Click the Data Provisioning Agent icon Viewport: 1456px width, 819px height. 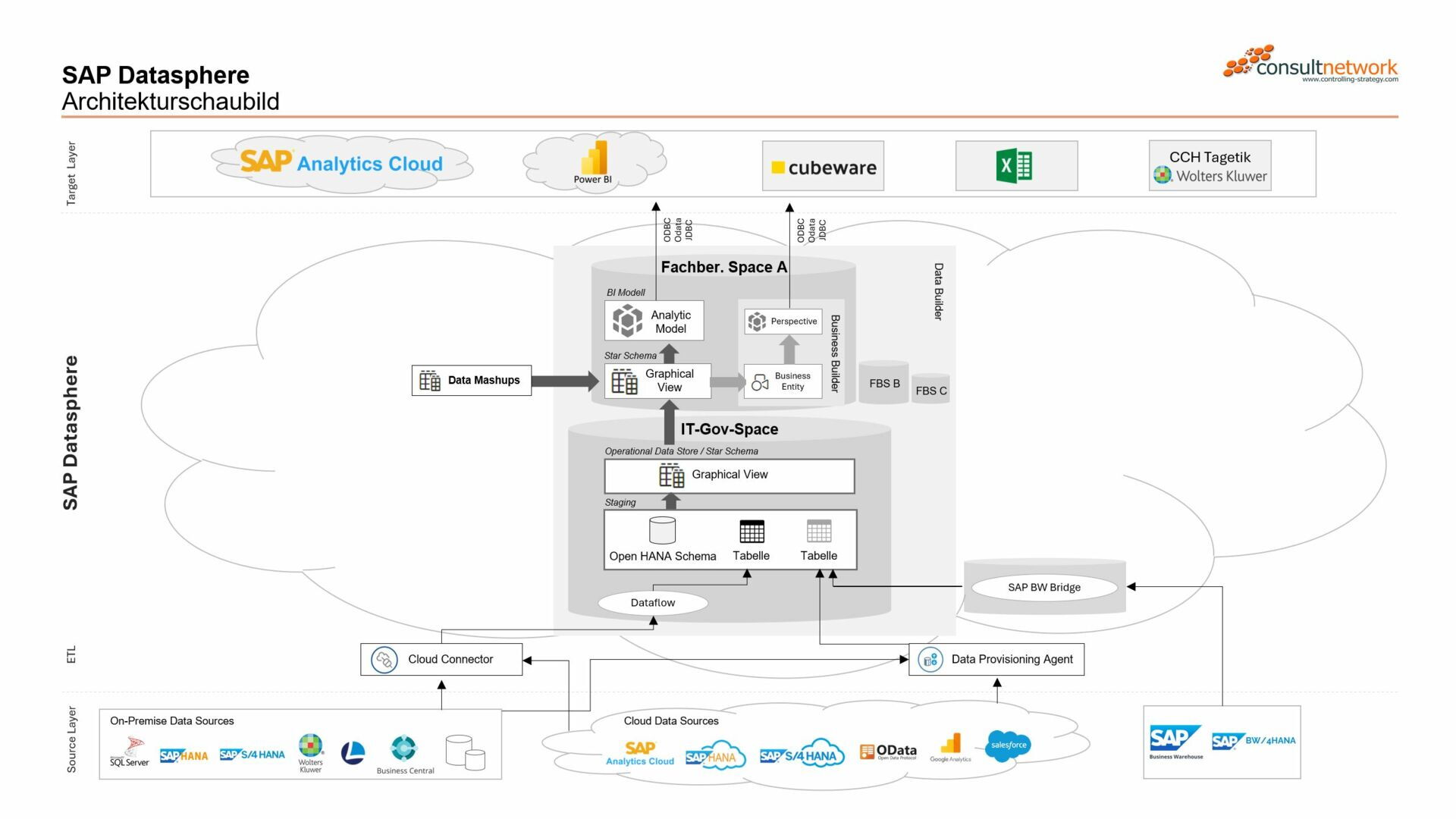pos(930,658)
